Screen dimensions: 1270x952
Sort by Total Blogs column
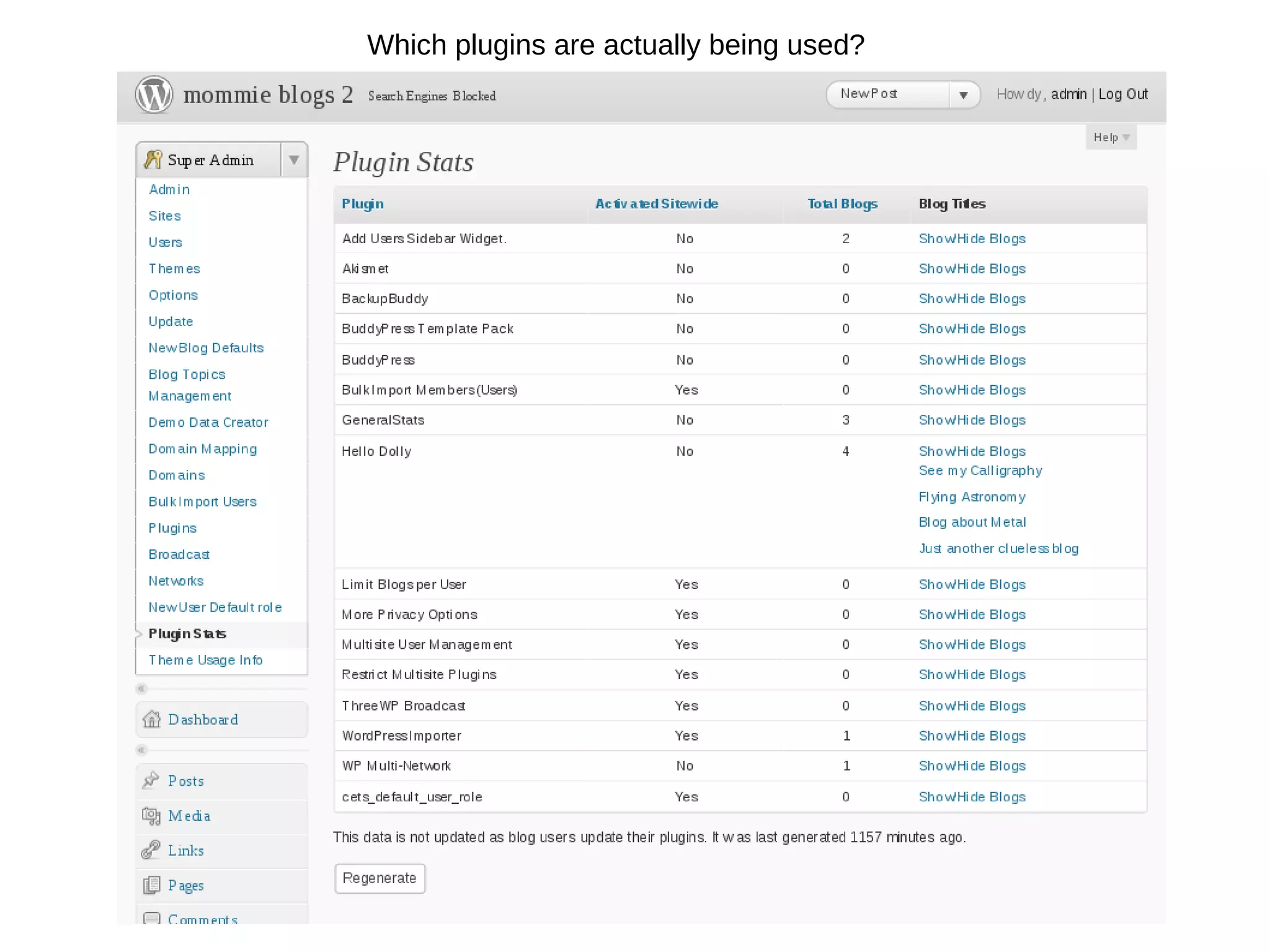[843, 204]
